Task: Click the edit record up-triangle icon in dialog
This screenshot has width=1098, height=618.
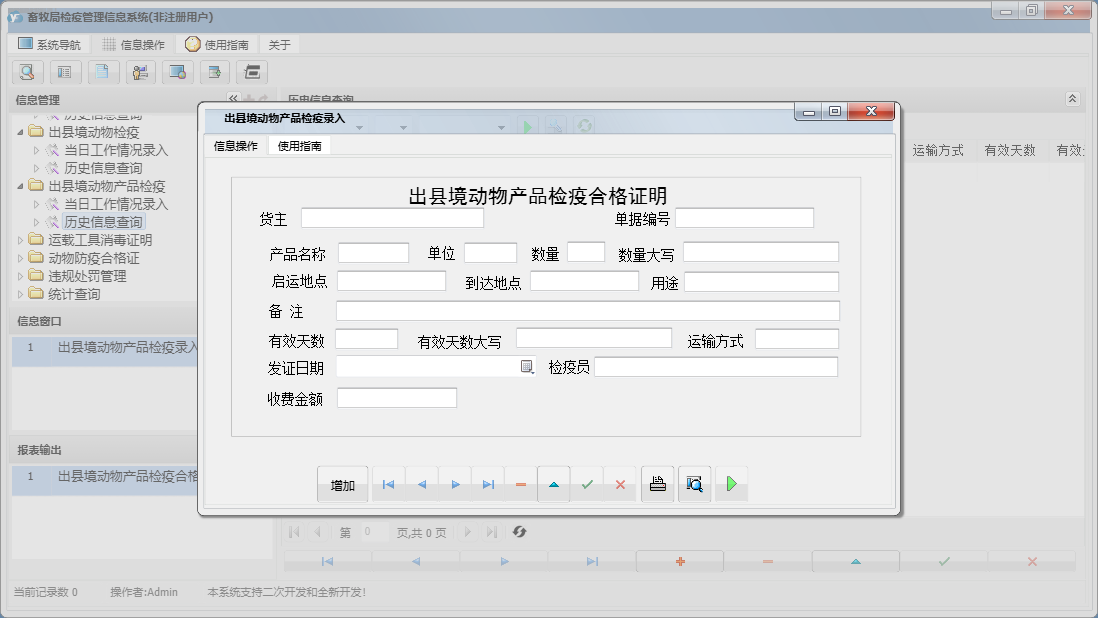Action: pos(554,484)
